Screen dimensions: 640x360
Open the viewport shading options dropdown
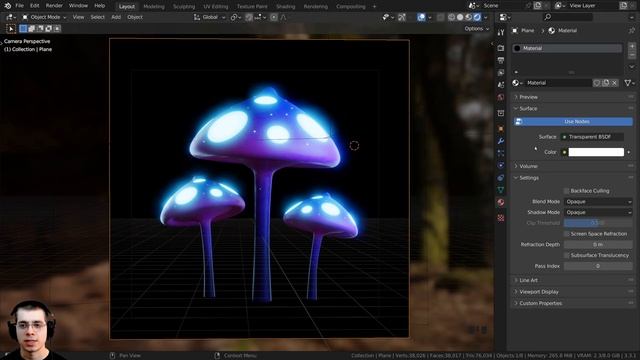(x=485, y=17)
